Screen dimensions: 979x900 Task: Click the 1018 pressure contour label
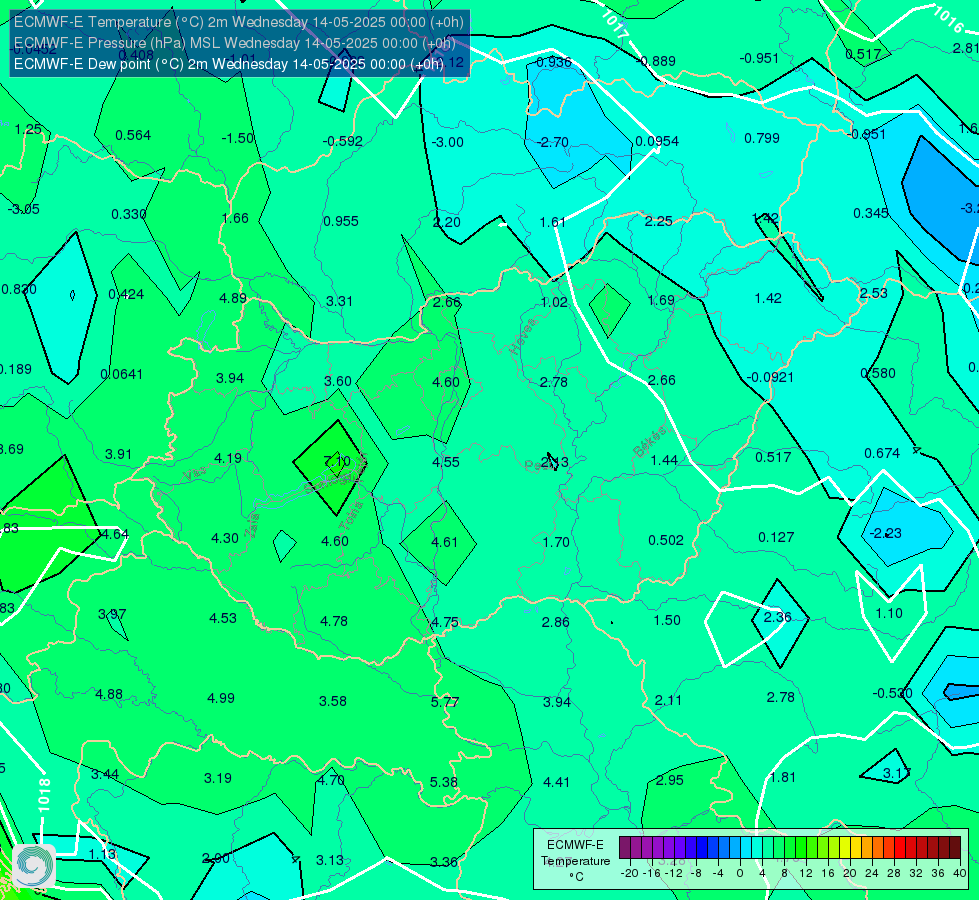coord(44,795)
